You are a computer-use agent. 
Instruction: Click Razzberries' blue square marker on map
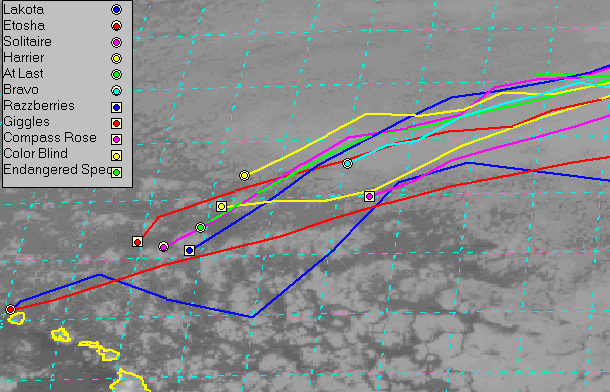tap(189, 250)
